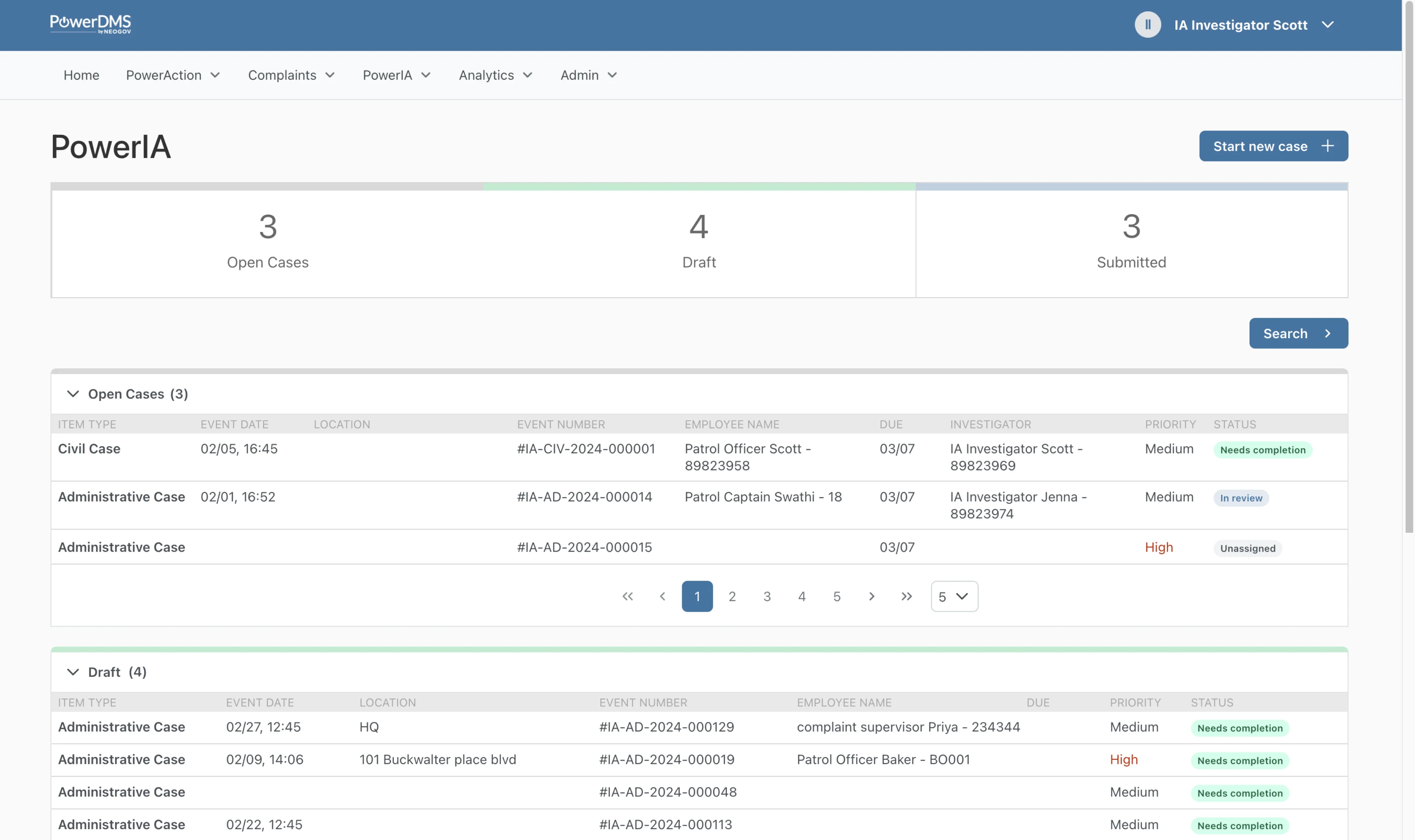Click Patrol Officer Baker - BO001
1415x840 pixels.
pos(883,759)
